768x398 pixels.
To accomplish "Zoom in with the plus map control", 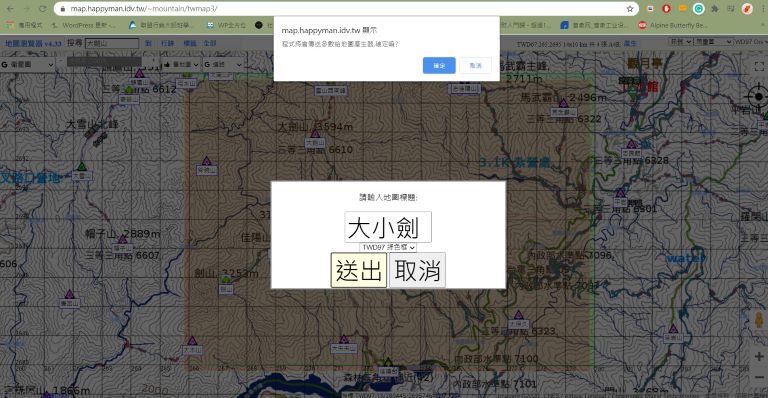I will pos(759,357).
